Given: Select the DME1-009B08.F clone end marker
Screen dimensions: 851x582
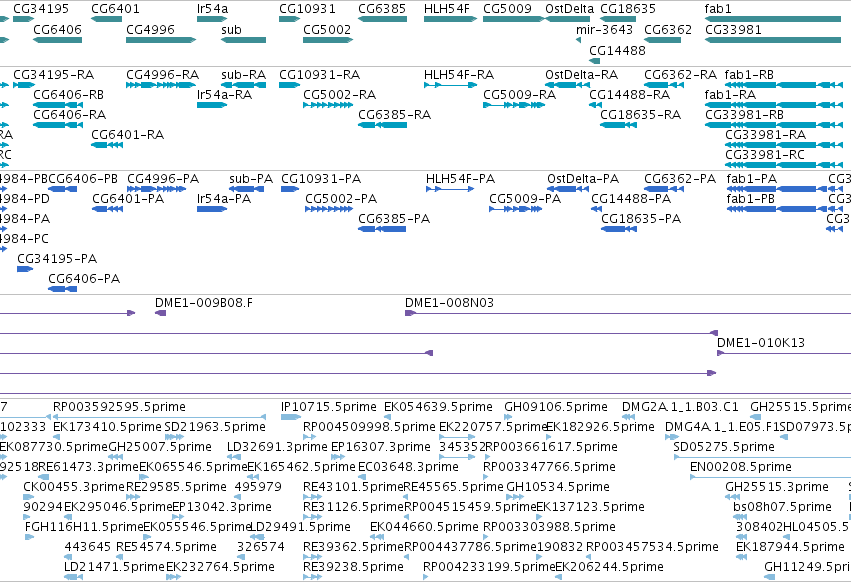Looking at the screenshot, I should coord(160,313).
